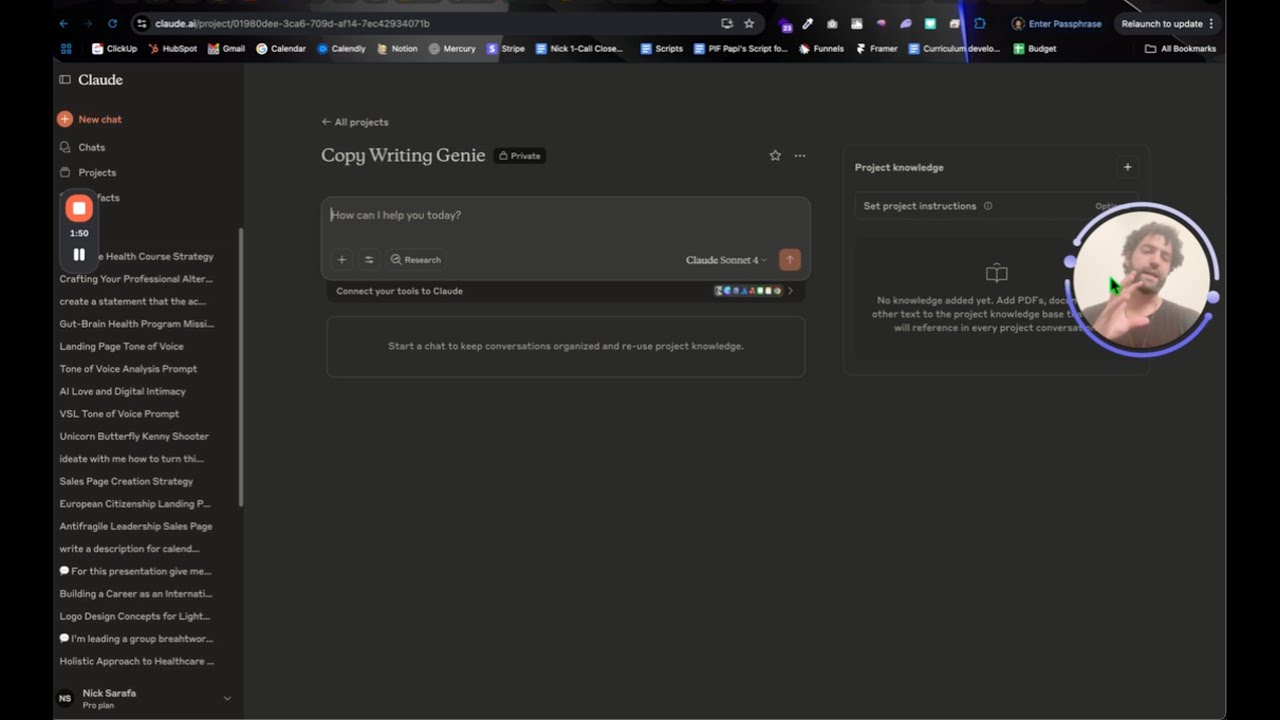
Task: Collapse the Claude sidebar panel icon
Action: click(65, 80)
